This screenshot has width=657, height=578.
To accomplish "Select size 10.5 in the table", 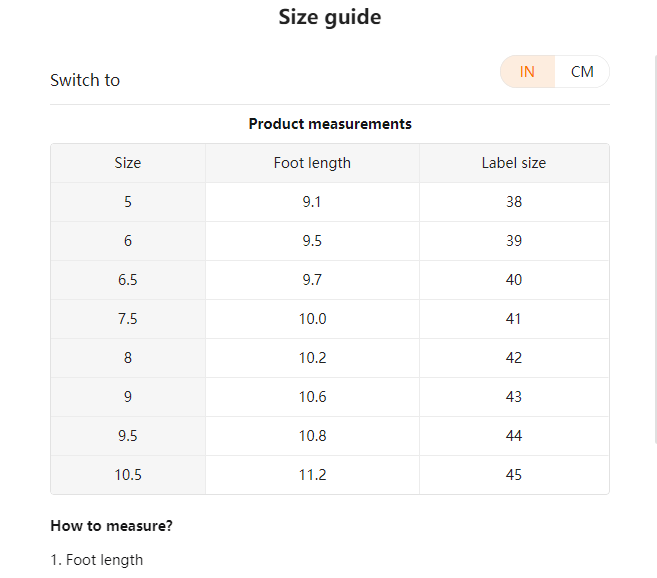I will pos(128,475).
